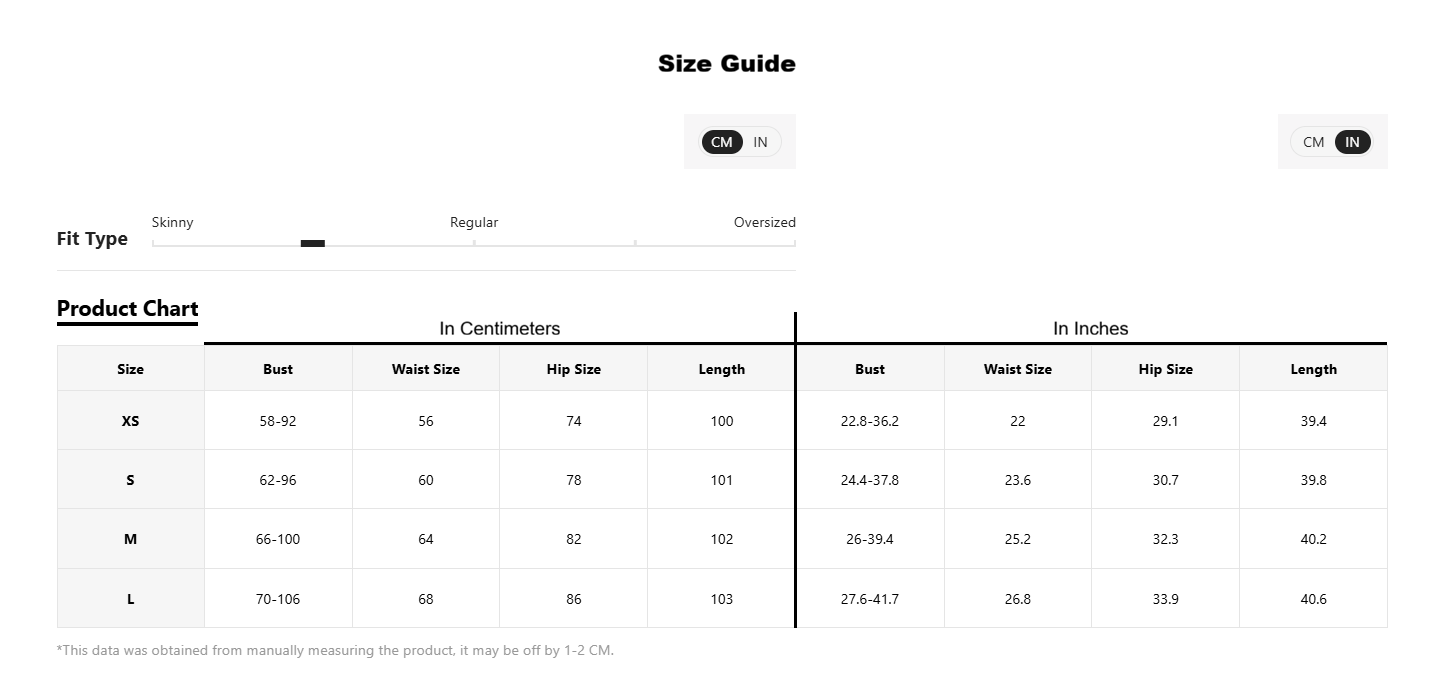Click the Fit Type slider marker
The height and width of the screenshot is (699, 1448).
tap(313, 243)
